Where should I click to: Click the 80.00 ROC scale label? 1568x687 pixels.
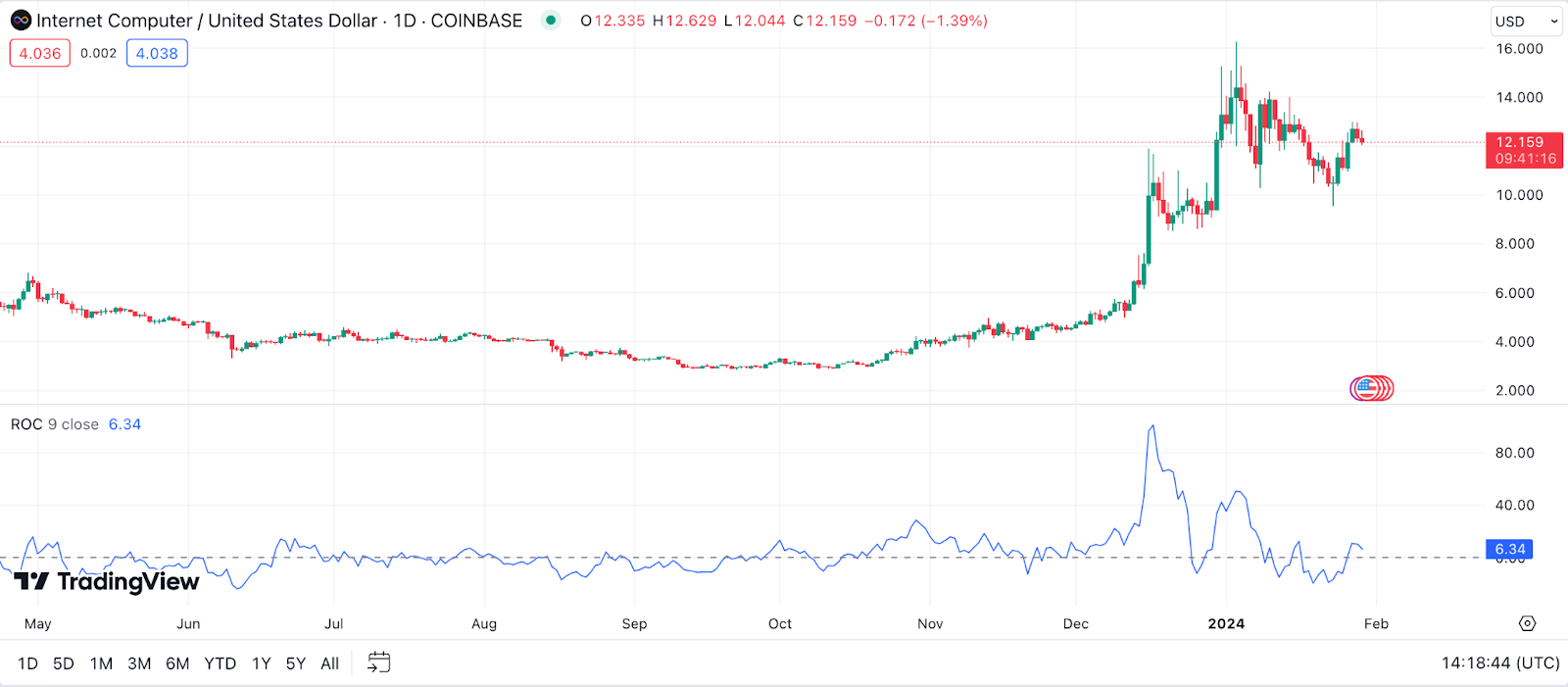pyautogui.click(x=1515, y=453)
